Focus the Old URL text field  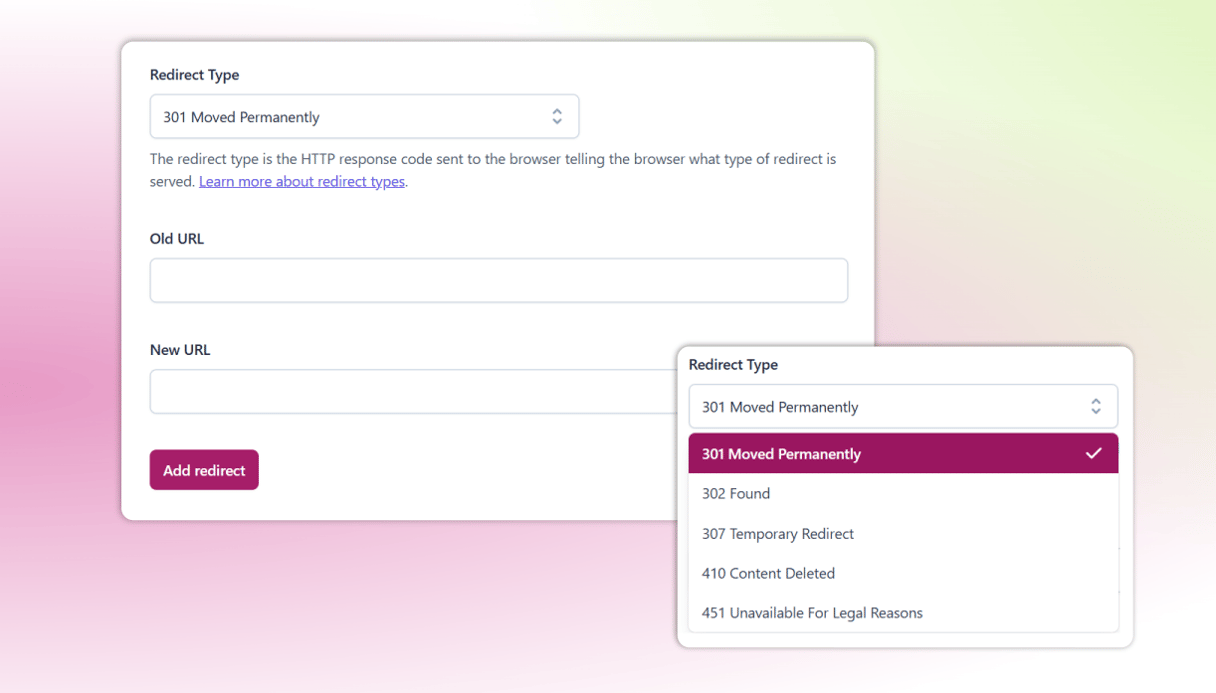point(498,281)
